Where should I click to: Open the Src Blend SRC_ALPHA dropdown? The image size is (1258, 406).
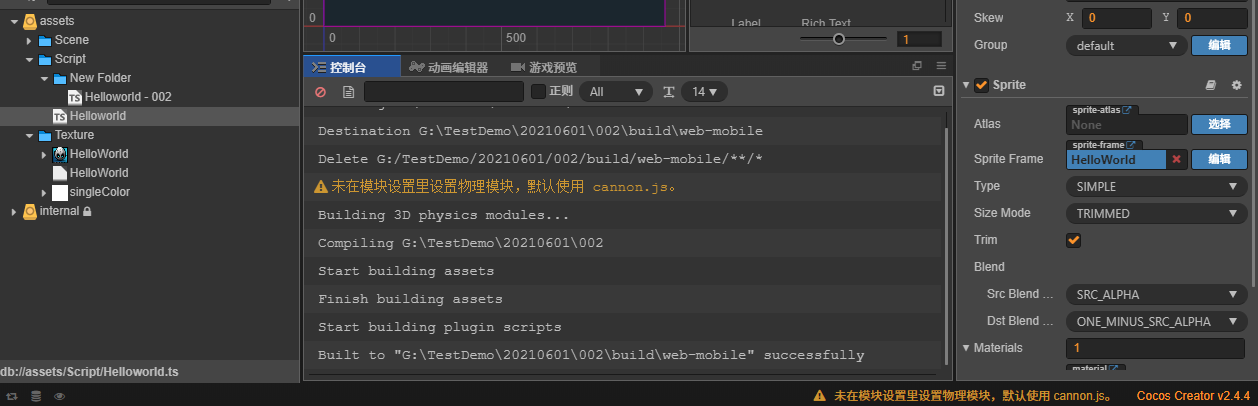pos(1156,295)
